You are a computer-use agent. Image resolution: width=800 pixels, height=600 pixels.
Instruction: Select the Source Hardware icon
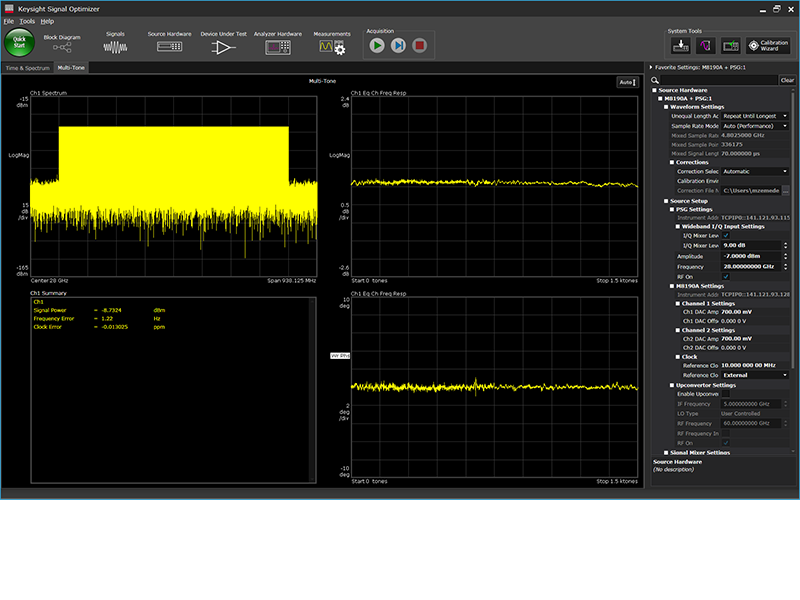pyautogui.click(x=169, y=46)
